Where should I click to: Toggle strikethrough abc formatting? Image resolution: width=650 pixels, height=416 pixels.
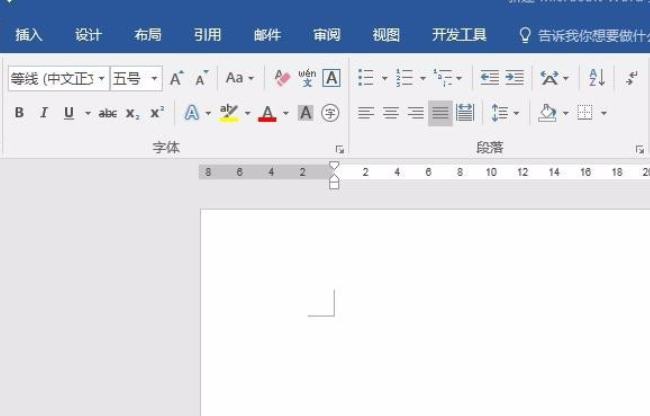(108, 113)
